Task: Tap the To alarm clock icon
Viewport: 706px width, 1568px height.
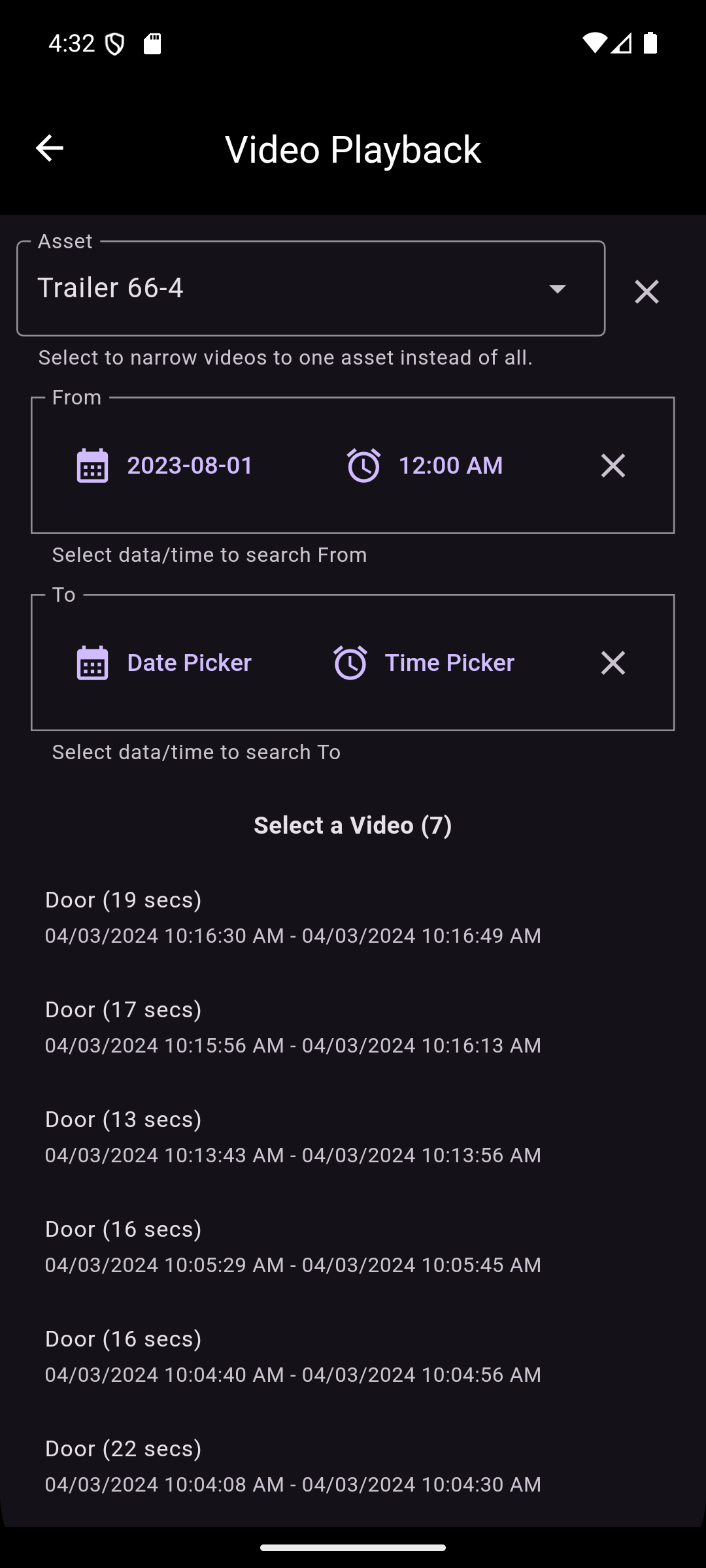Action: [x=350, y=663]
